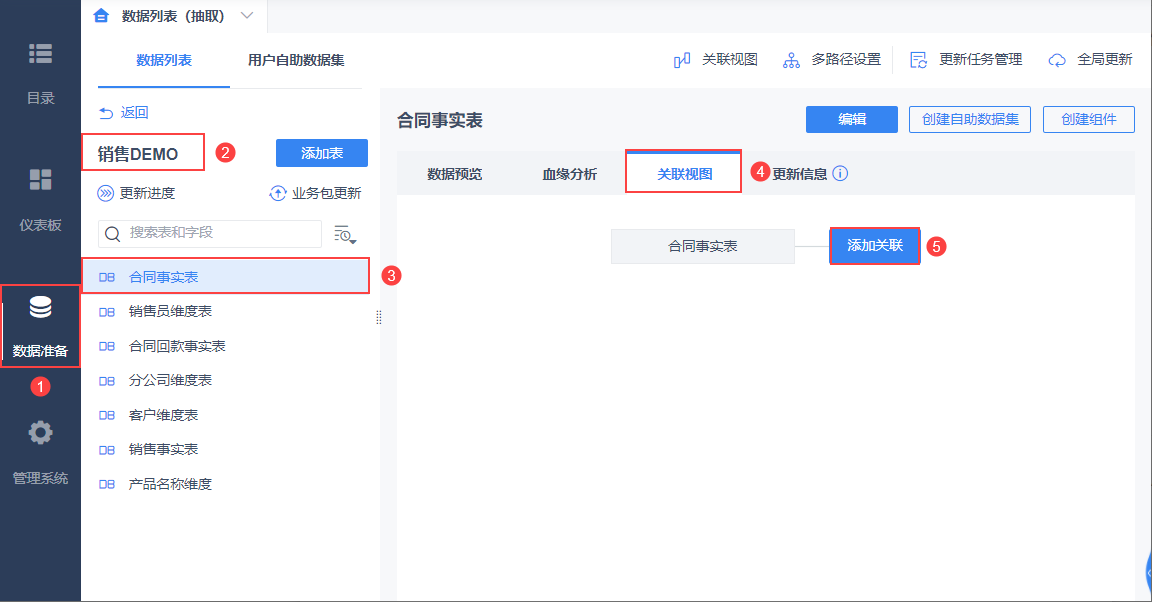
Task: Select the 数据预览 data preview tab
Action: coord(455,174)
